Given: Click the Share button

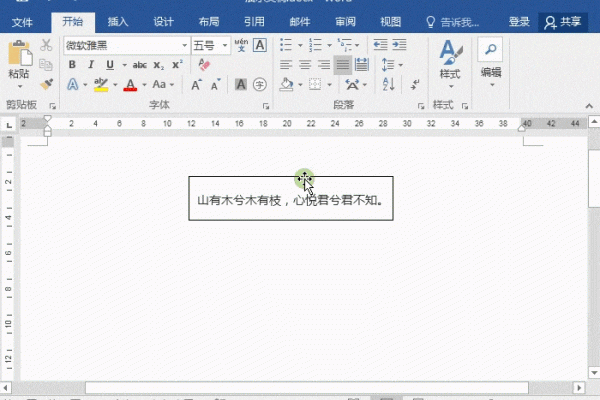Looking at the screenshot, I should point(563,22).
